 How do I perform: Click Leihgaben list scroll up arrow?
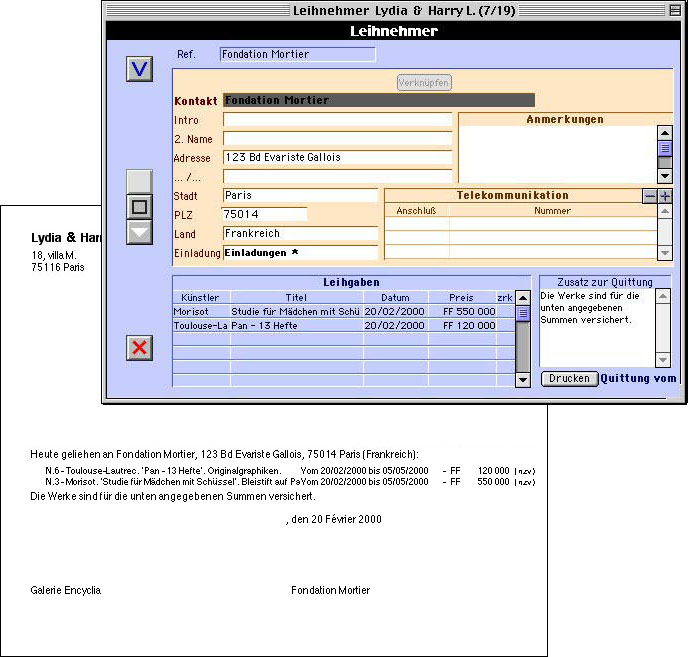tap(523, 298)
